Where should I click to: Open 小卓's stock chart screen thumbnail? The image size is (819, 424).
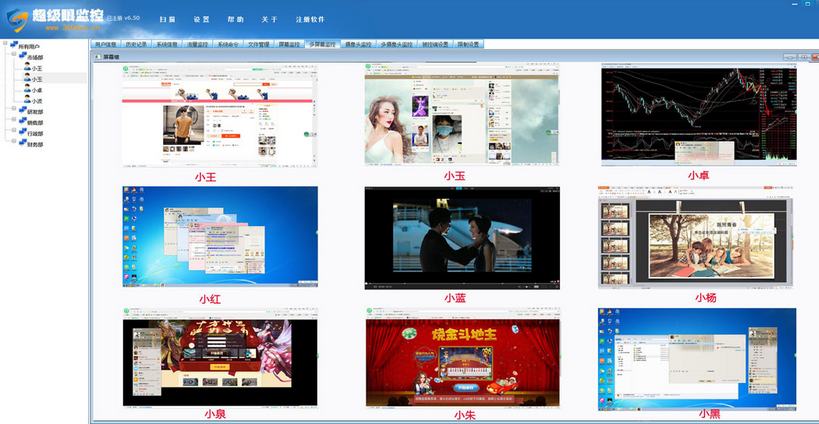[699, 114]
